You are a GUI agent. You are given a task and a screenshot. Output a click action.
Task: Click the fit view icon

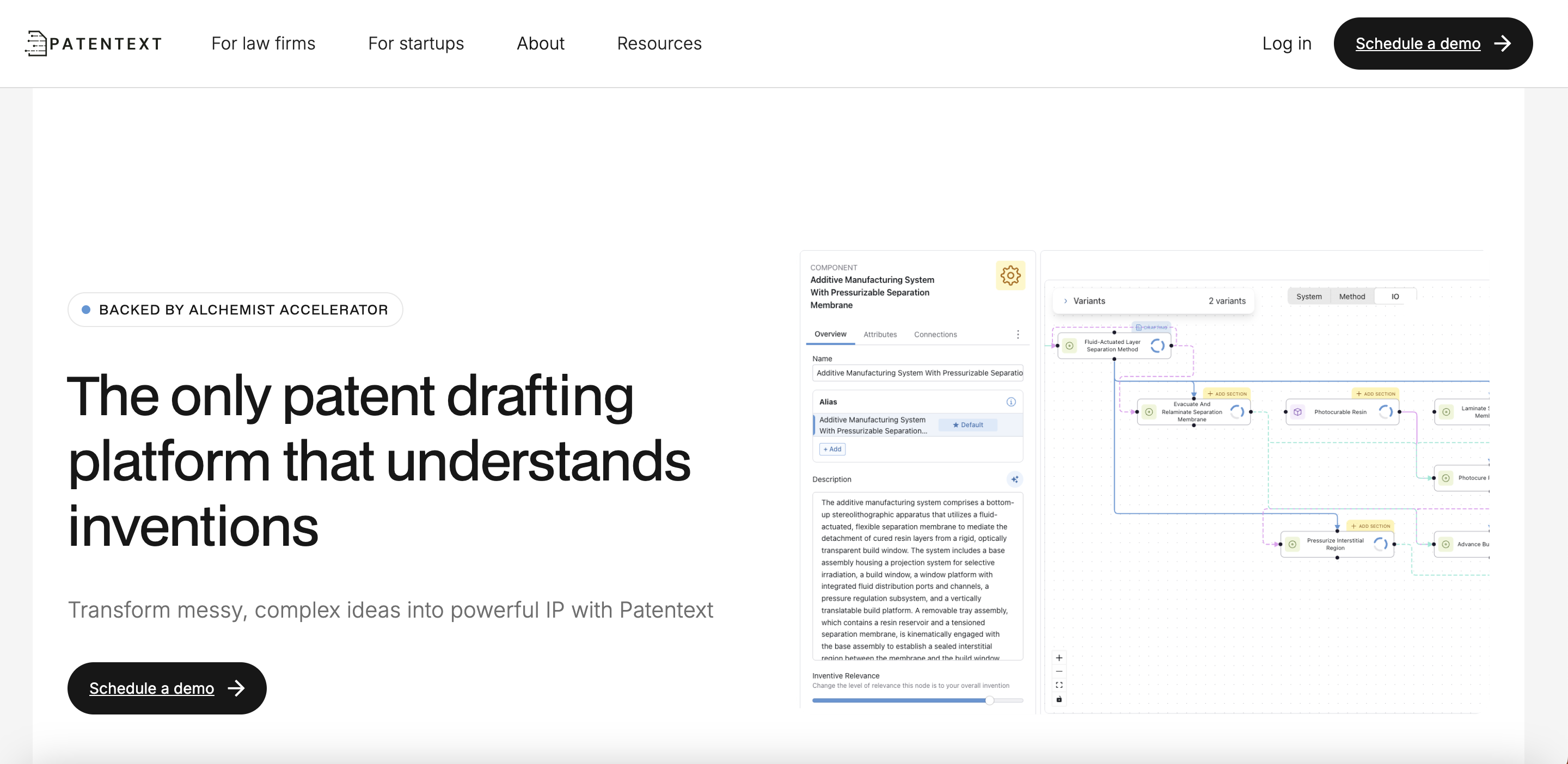pos(1058,685)
